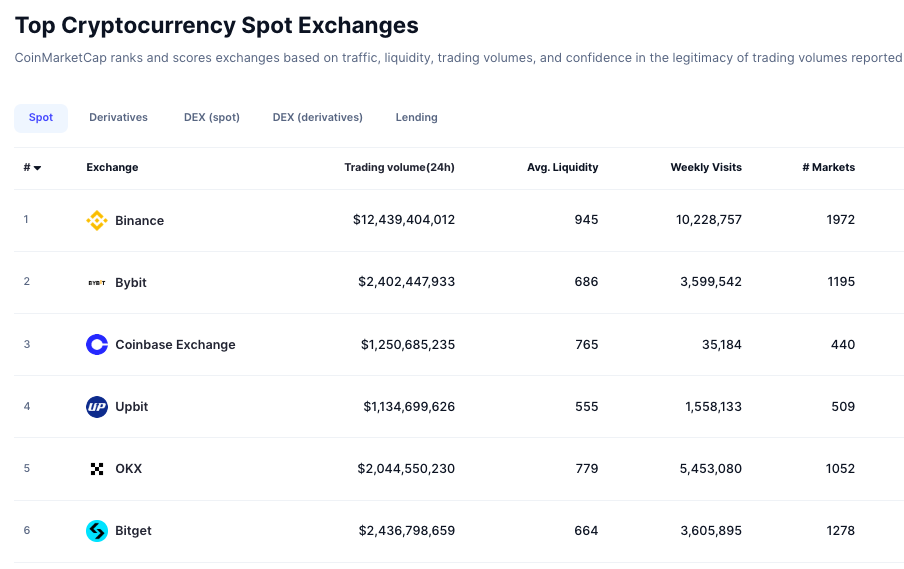Open the Coinbase Exchange link

[x=175, y=344]
